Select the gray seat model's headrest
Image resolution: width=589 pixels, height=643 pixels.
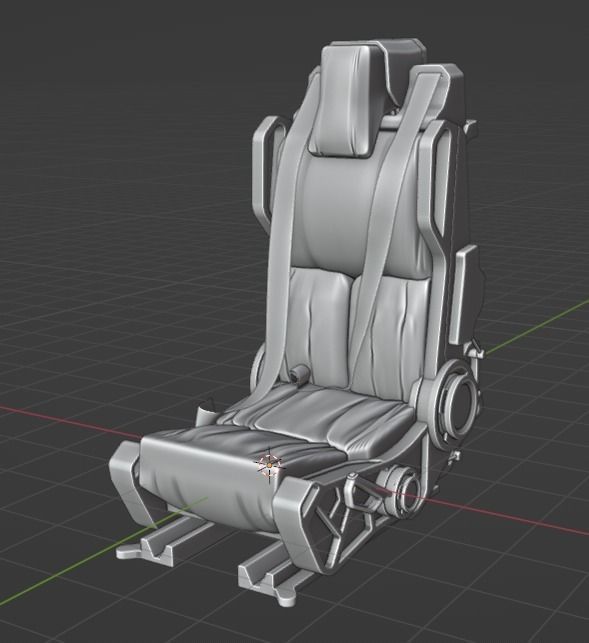347,100
